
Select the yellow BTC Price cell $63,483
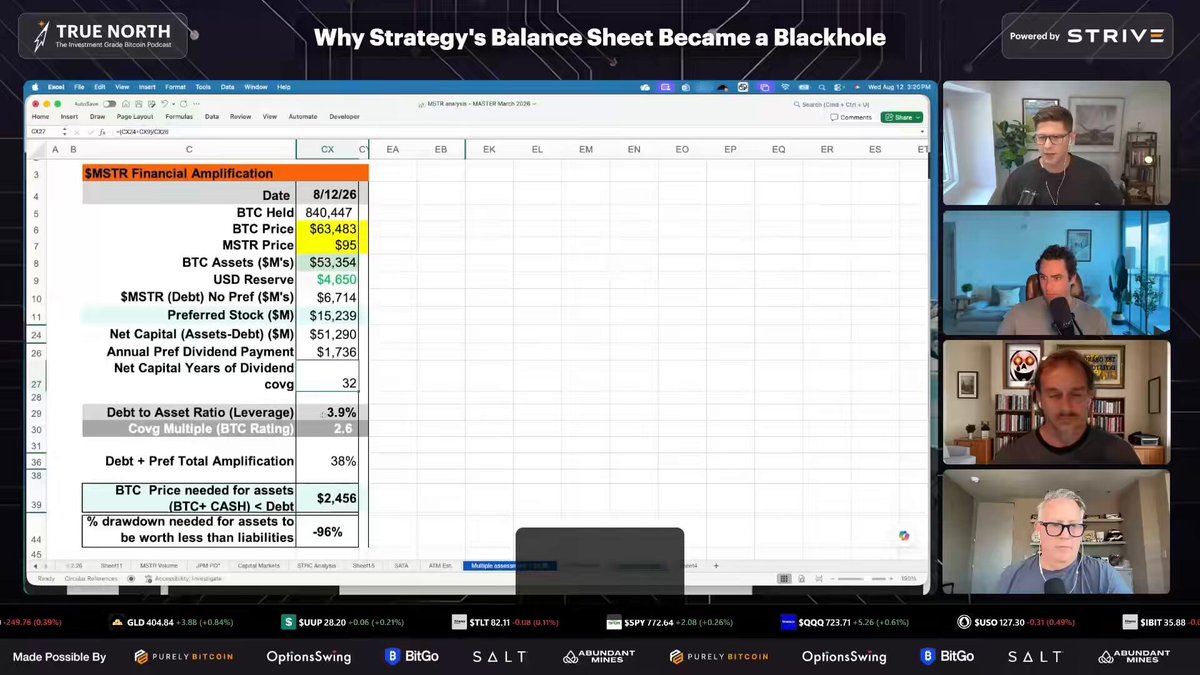327,229
